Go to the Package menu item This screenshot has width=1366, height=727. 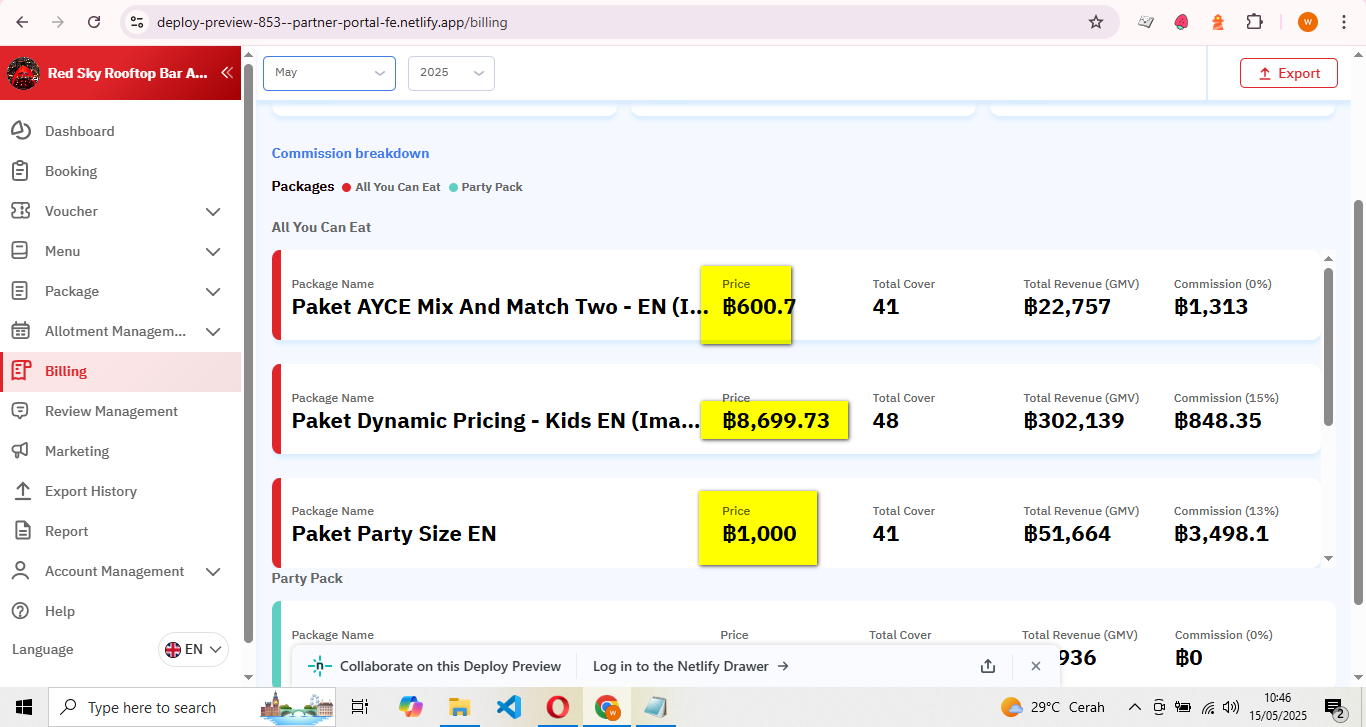tap(72, 291)
